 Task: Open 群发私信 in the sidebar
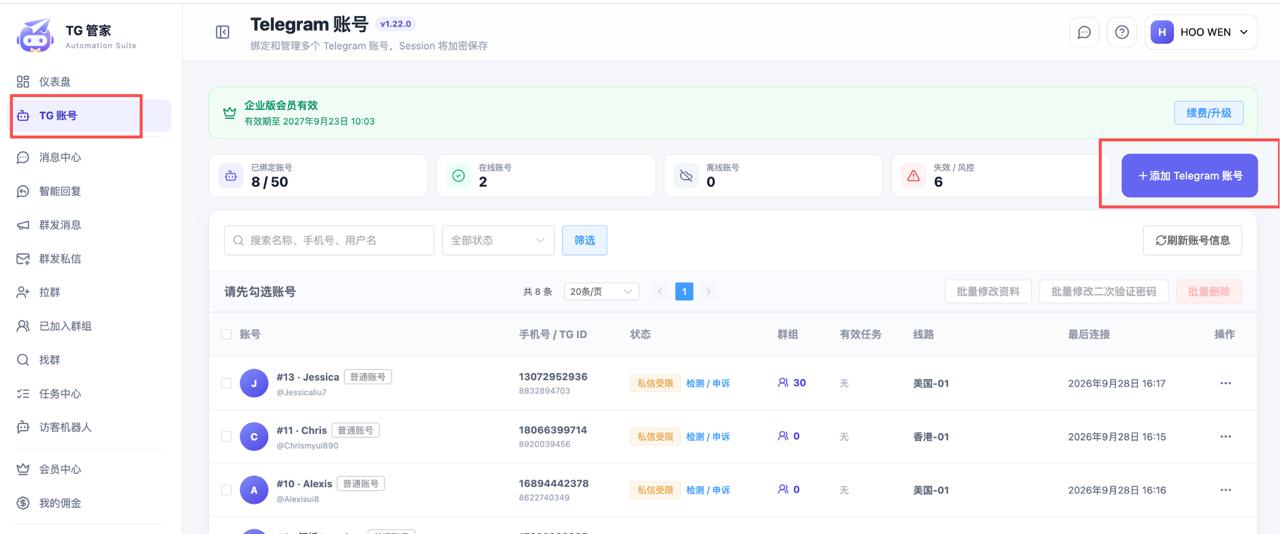tap(60, 259)
